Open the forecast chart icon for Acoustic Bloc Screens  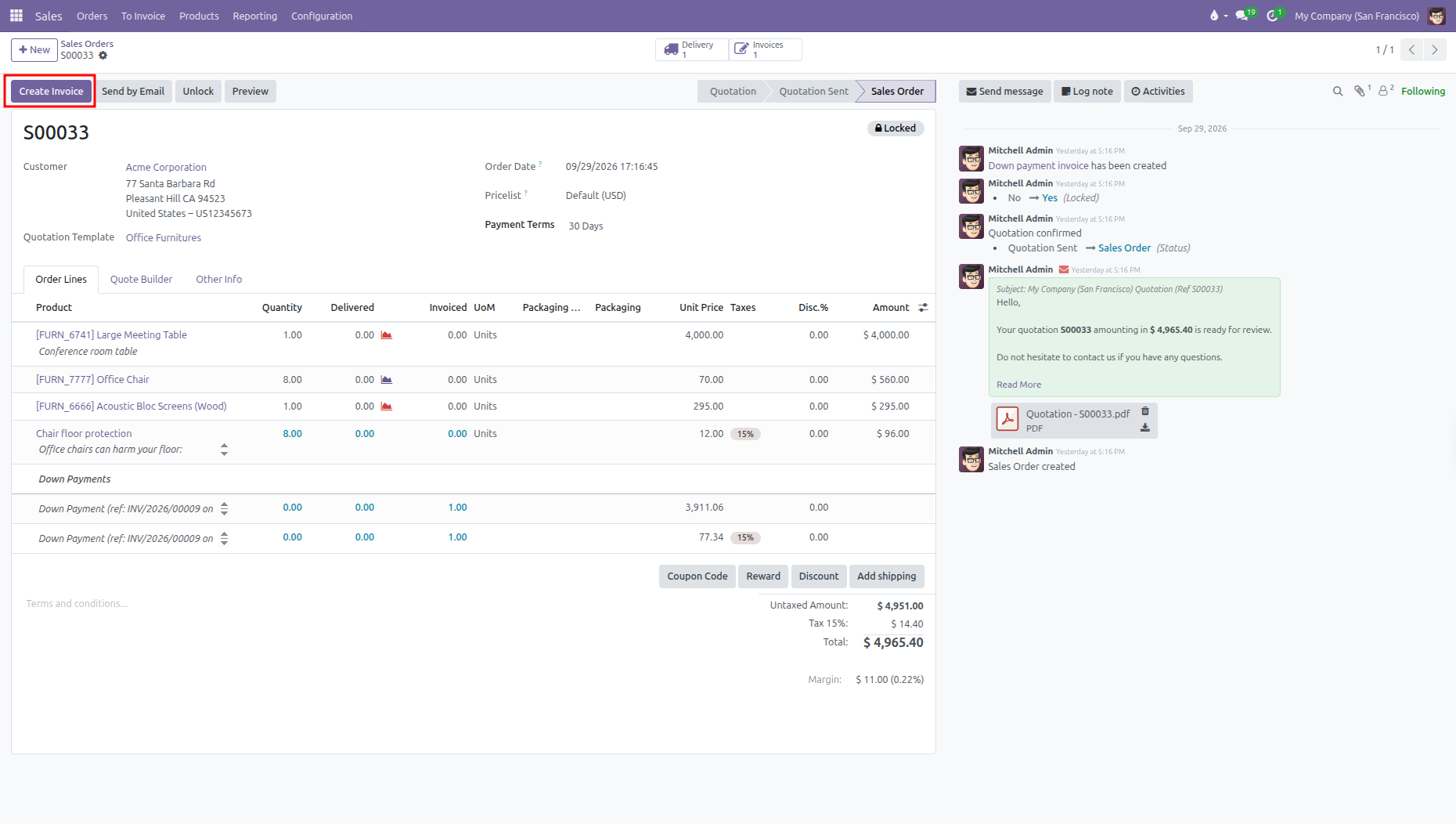(386, 407)
